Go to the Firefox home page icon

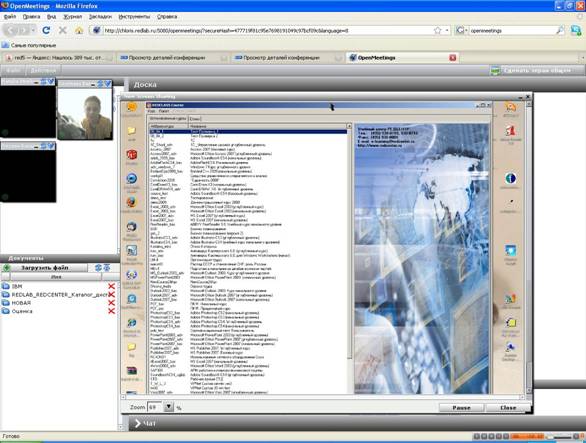pyautogui.click(x=79, y=31)
